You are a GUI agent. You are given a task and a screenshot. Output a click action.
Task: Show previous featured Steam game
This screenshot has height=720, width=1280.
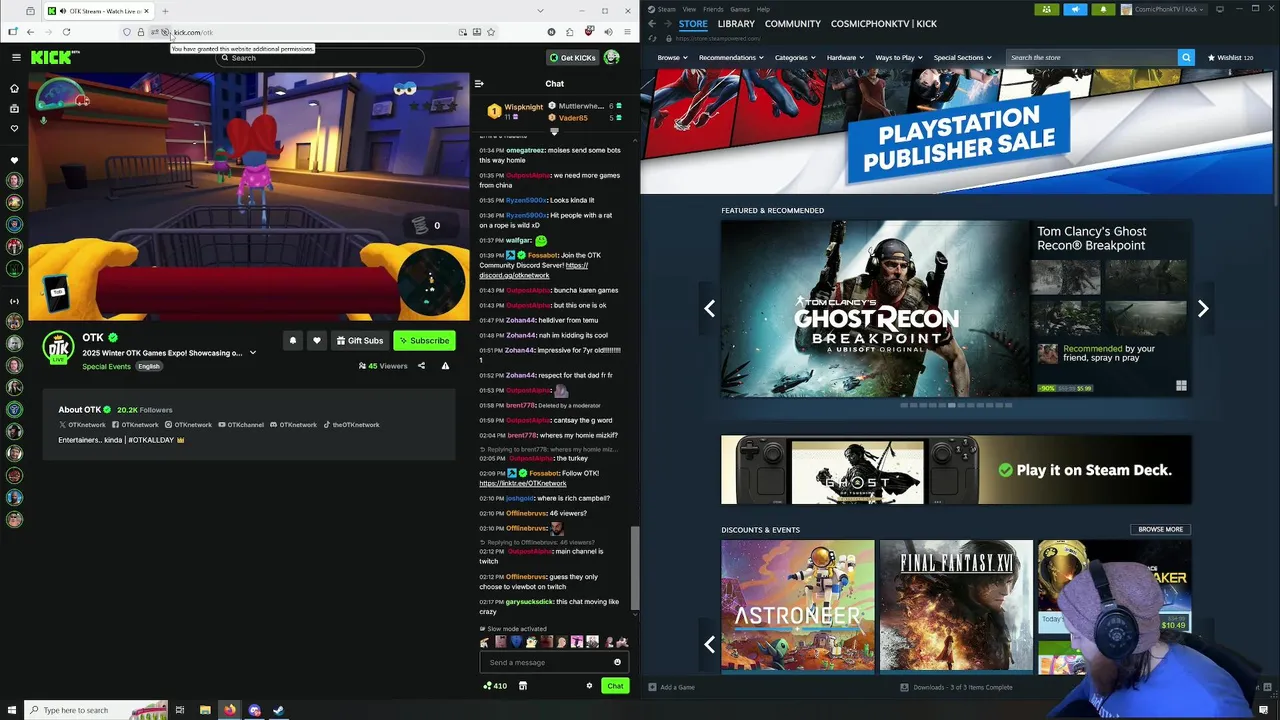coord(709,309)
